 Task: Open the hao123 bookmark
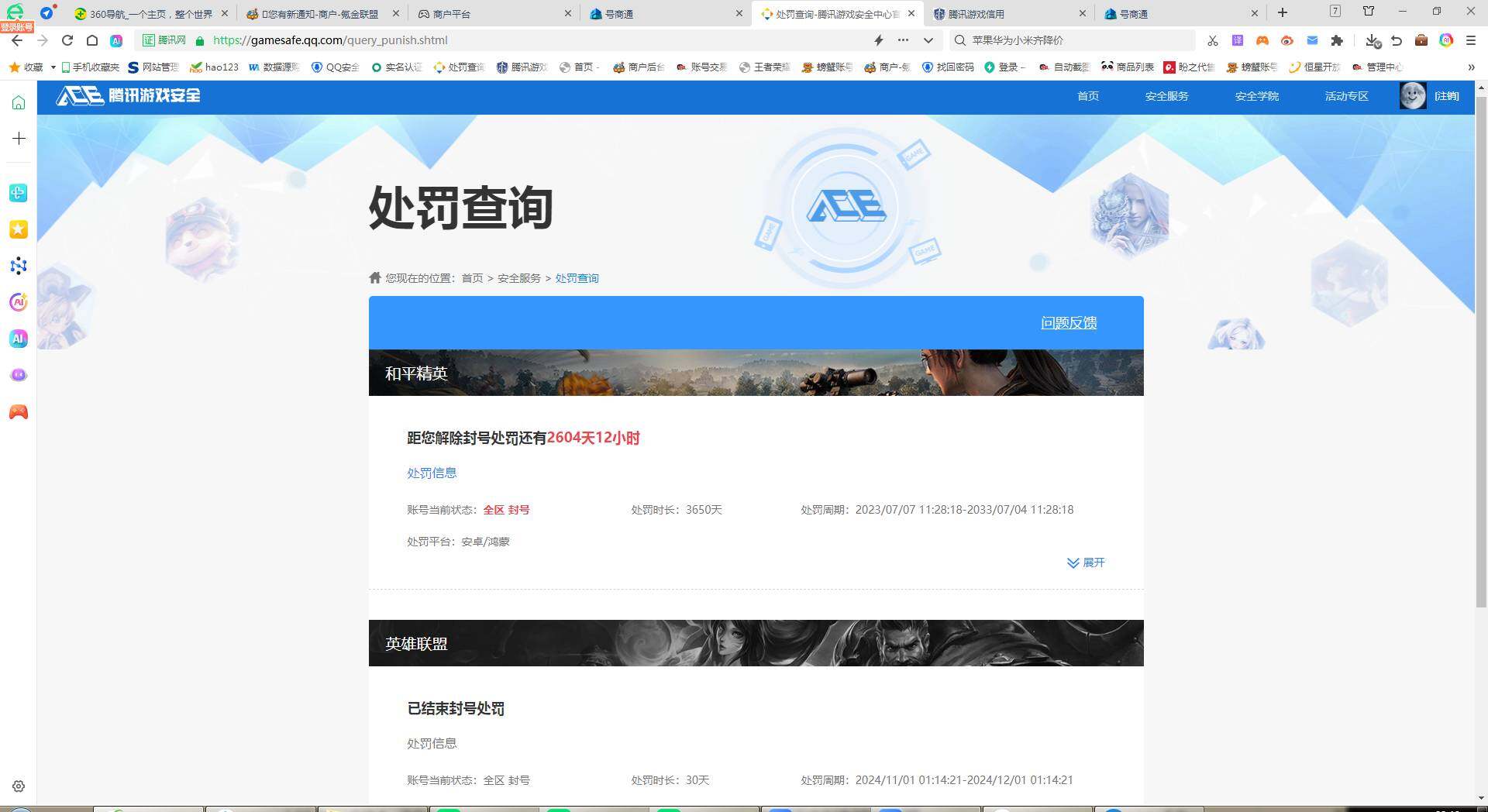pos(214,67)
